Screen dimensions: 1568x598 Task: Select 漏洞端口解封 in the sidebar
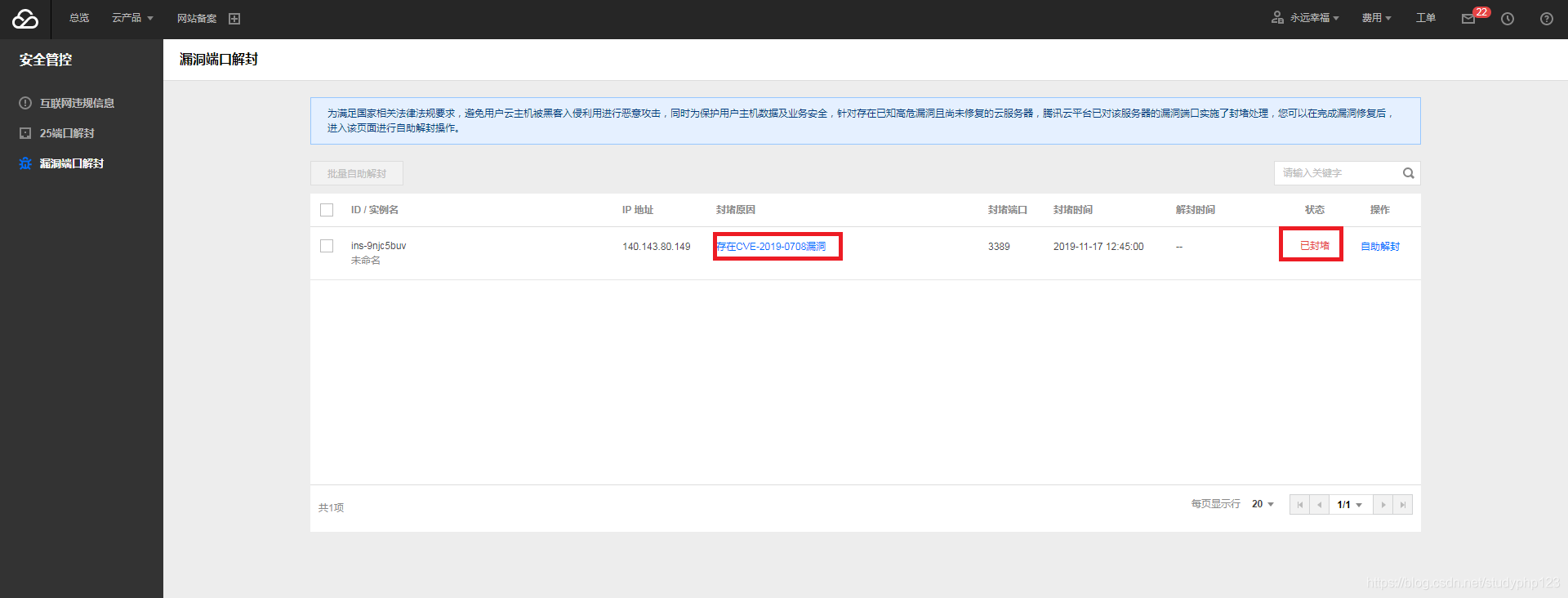click(72, 163)
